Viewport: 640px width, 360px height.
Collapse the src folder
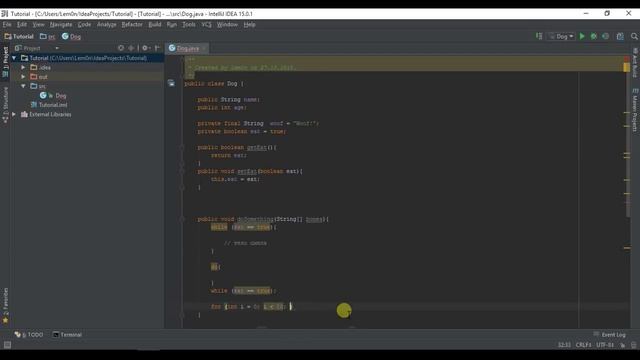pos(23,86)
